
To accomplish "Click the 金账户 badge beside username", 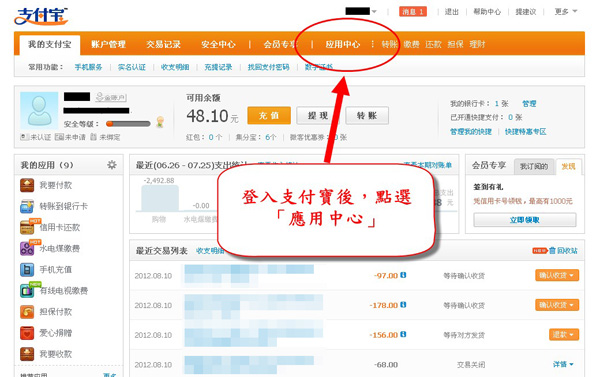I will pyautogui.click(x=111, y=97).
